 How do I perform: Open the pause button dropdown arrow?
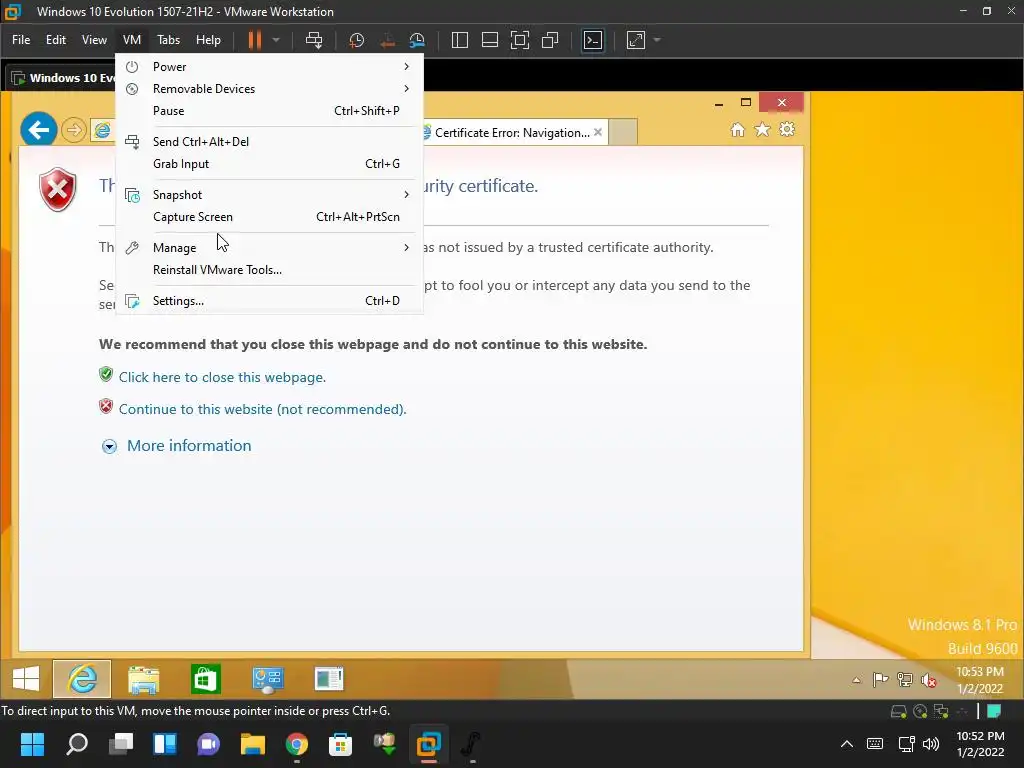click(276, 40)
